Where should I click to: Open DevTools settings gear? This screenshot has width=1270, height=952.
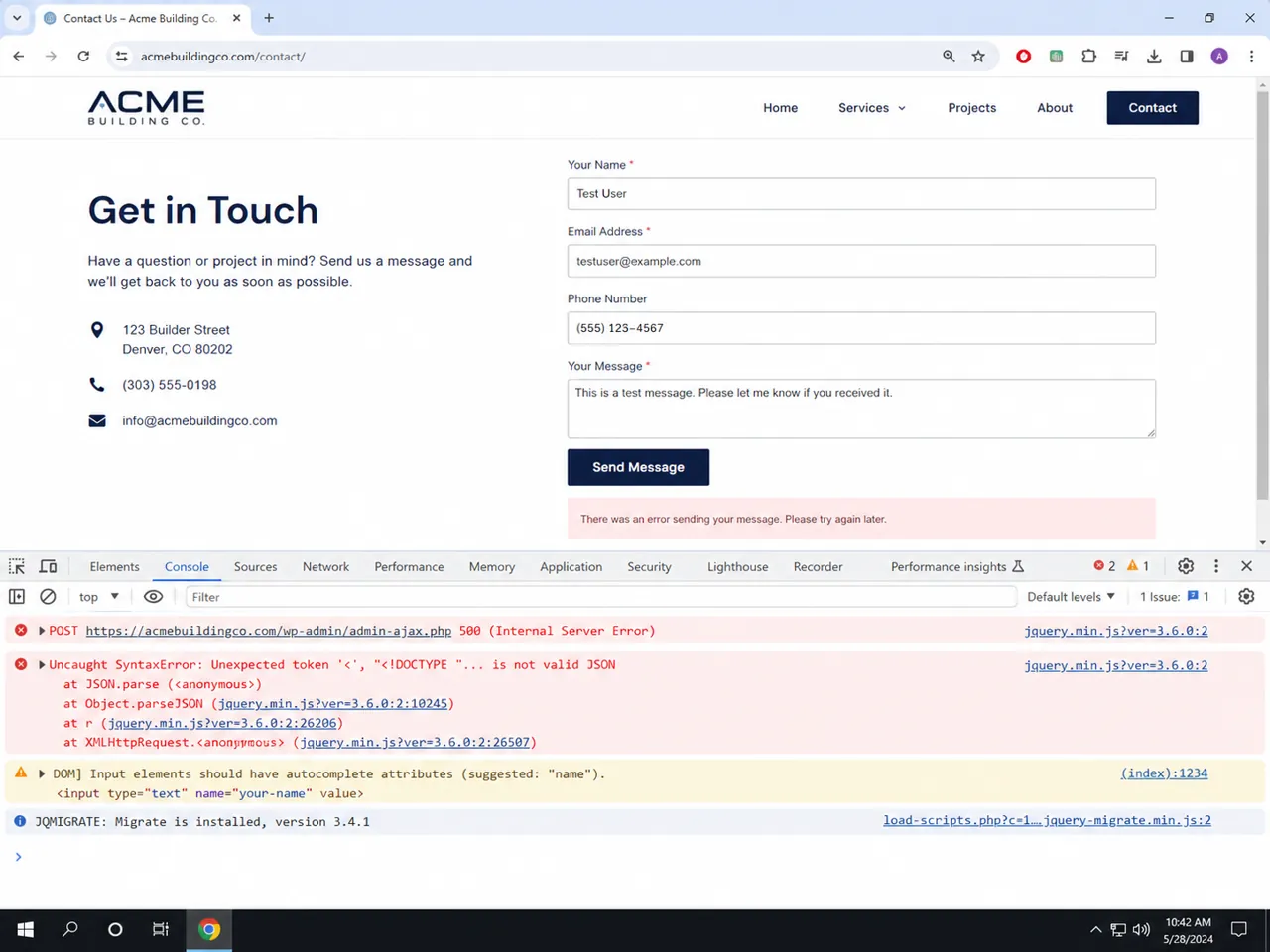(x=1186, y=566)
